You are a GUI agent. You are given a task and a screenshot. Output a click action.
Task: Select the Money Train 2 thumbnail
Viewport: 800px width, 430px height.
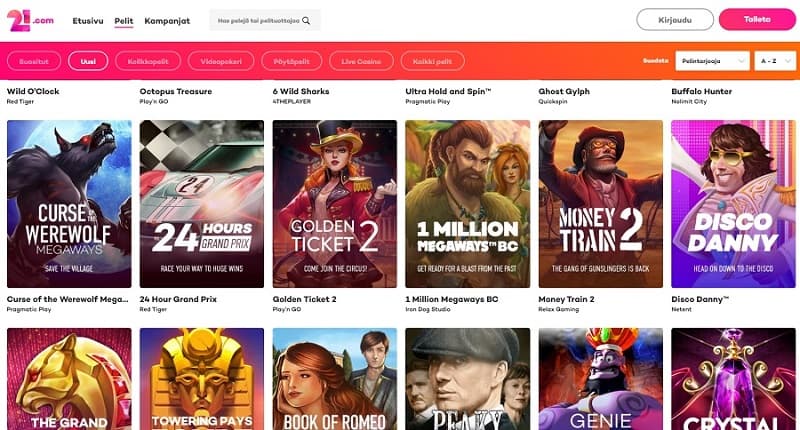(x=601, y=204)
